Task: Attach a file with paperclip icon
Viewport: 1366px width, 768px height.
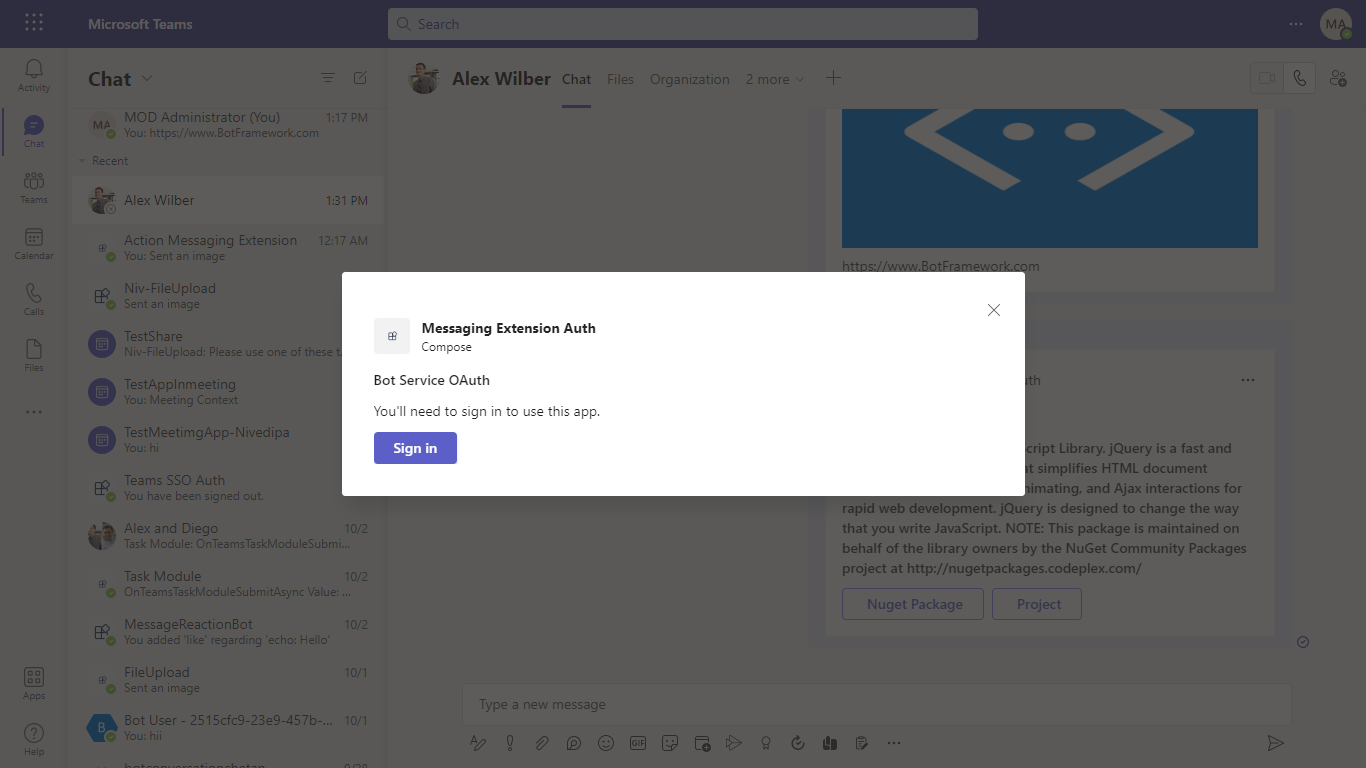Action: (x=542, y=743)
